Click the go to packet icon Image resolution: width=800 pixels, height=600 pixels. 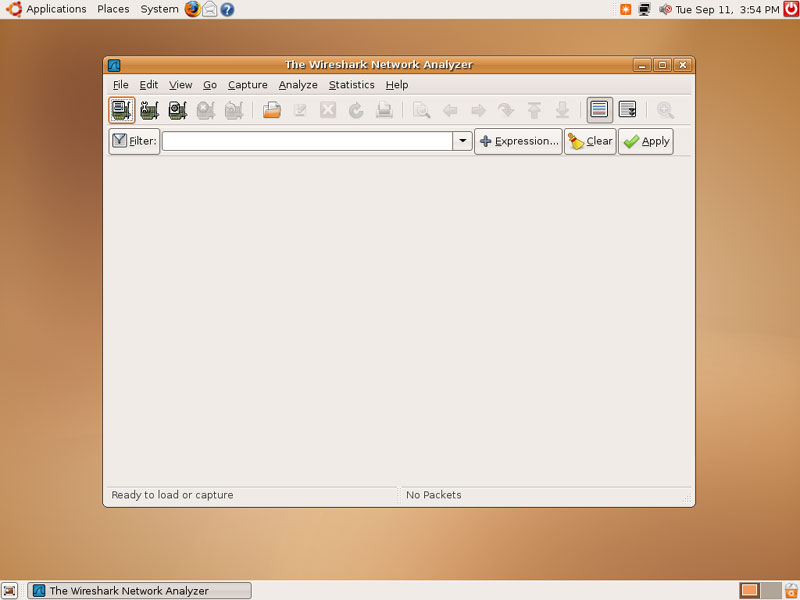pos(506,110)
